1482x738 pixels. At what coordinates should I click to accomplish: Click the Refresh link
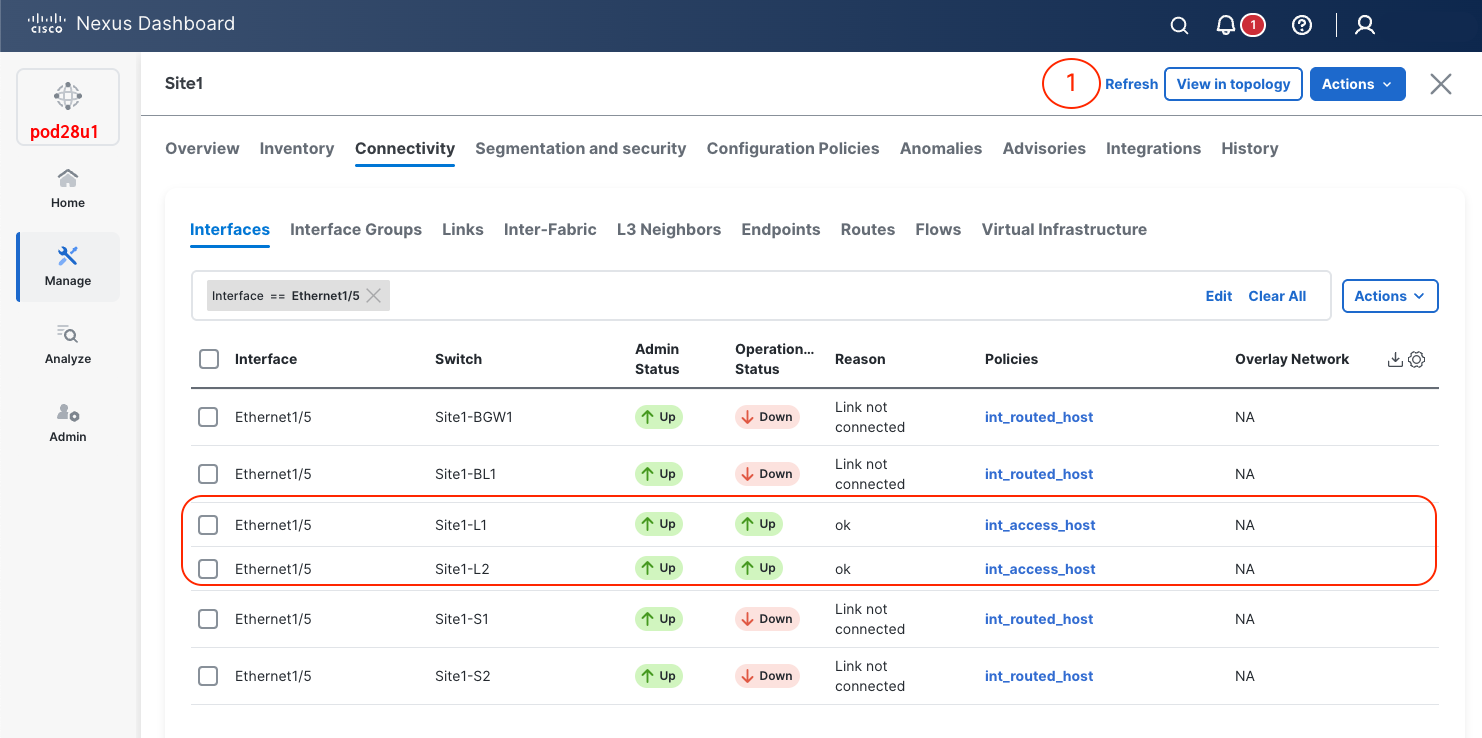coord(1131,84)
